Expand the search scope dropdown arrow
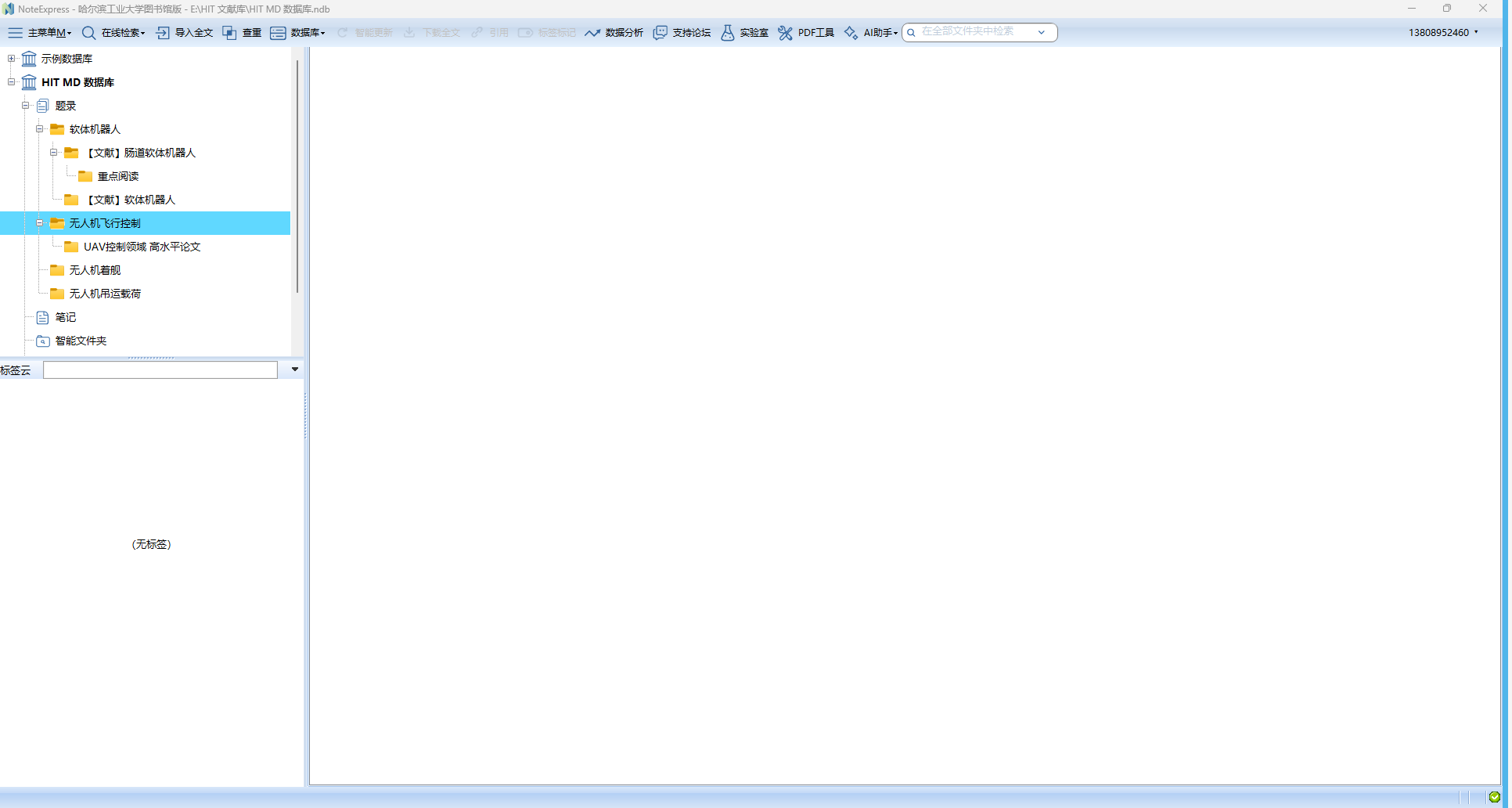 pyautogui.click(x=1042, y=33)
